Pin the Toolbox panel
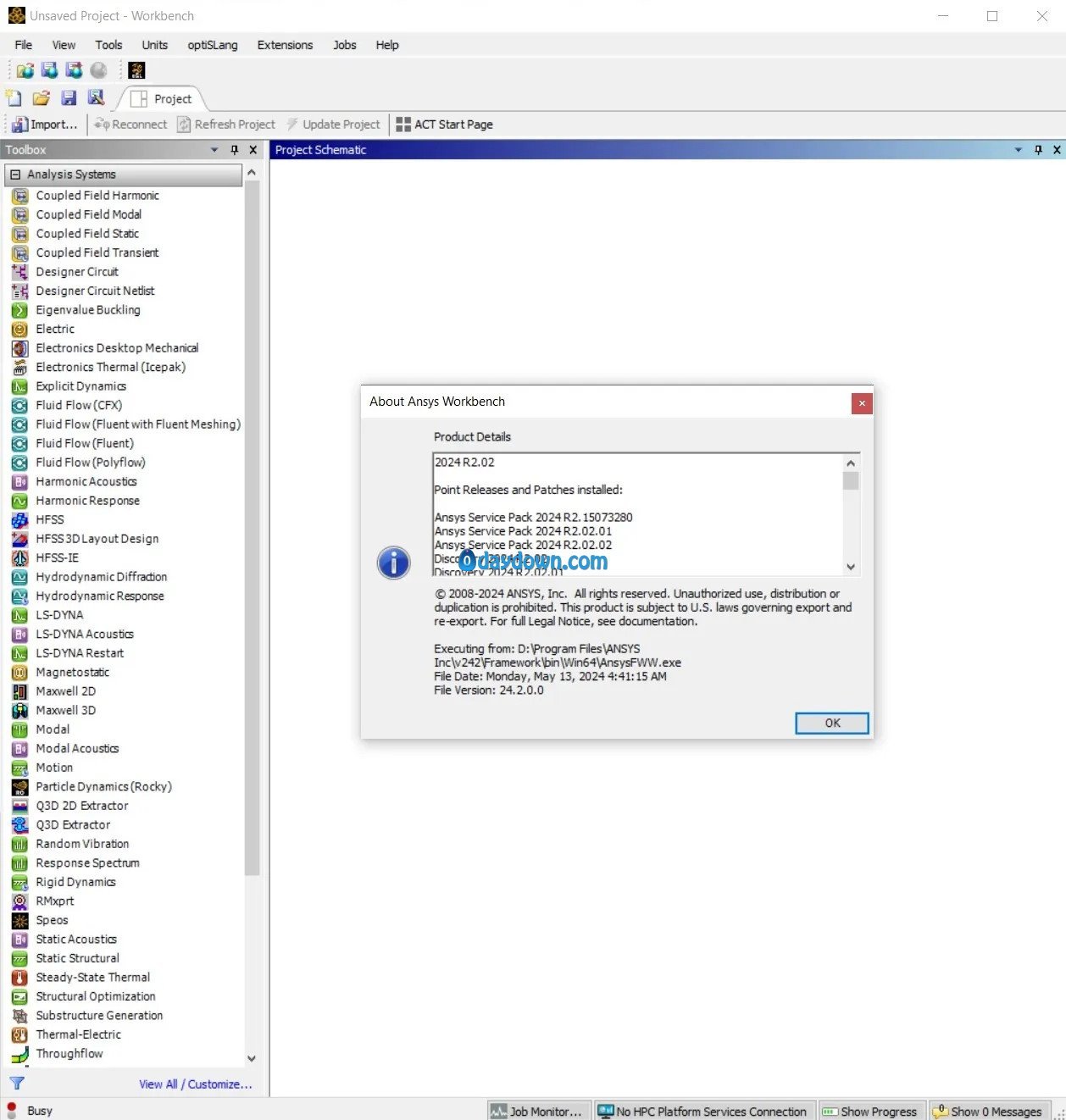The image size is (1066, 1120). pos(235,150)
